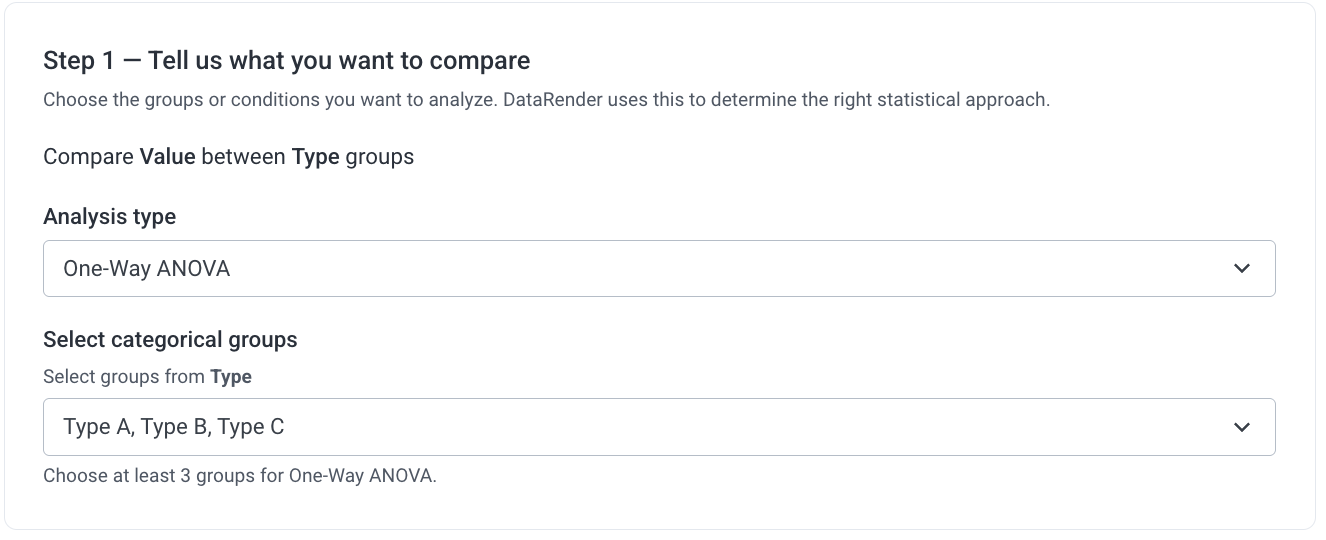This screenshot has height=540, width=1326.
Task: Click the 'Select groups from Type' helper text
Action: (148, 377)
